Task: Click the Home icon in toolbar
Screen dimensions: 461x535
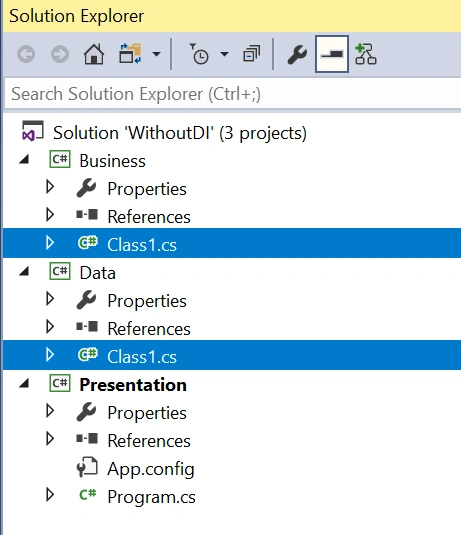Action: [x=94, y=54]
